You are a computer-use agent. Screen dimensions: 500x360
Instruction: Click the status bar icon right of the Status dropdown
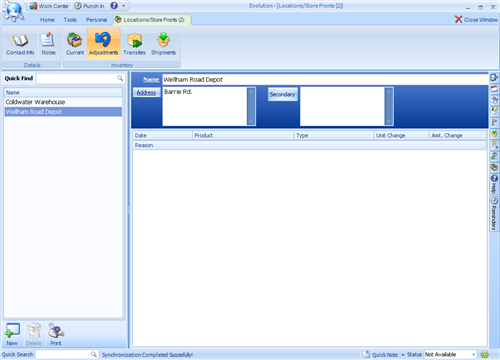pyautogui.click(x=485, y=354)
